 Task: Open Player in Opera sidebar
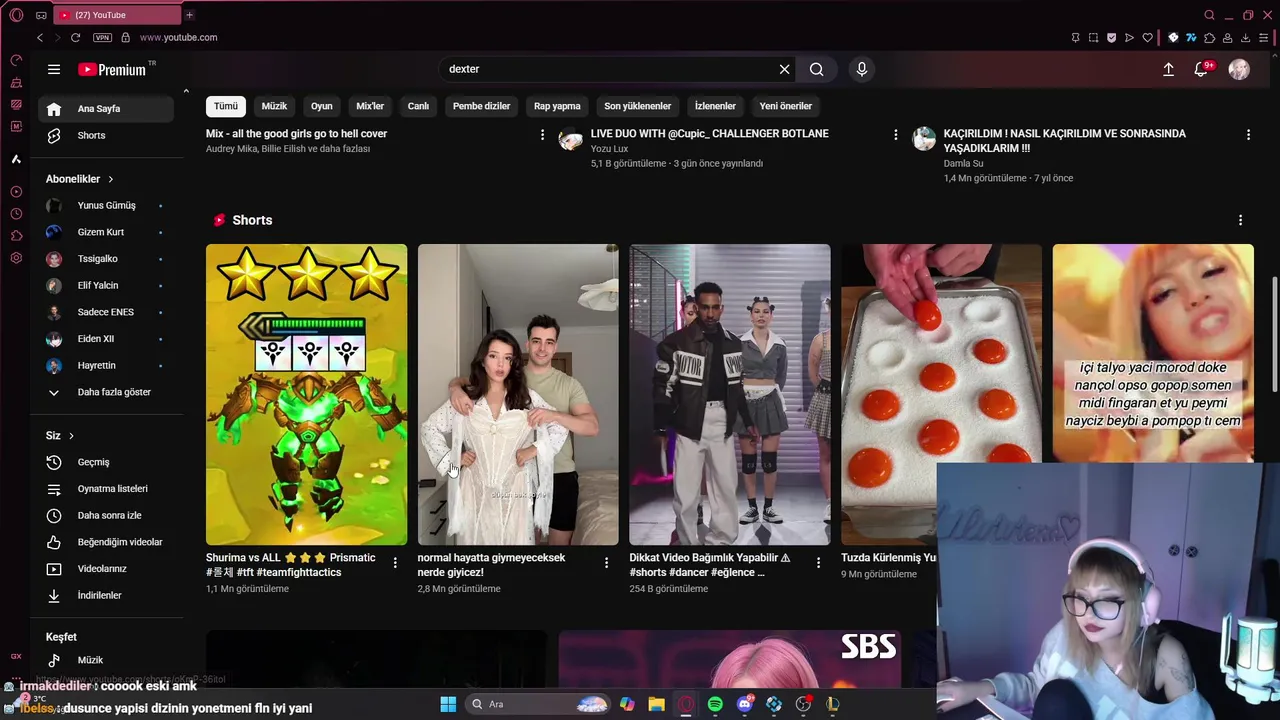pyautogui.click(x=16, y=192)
